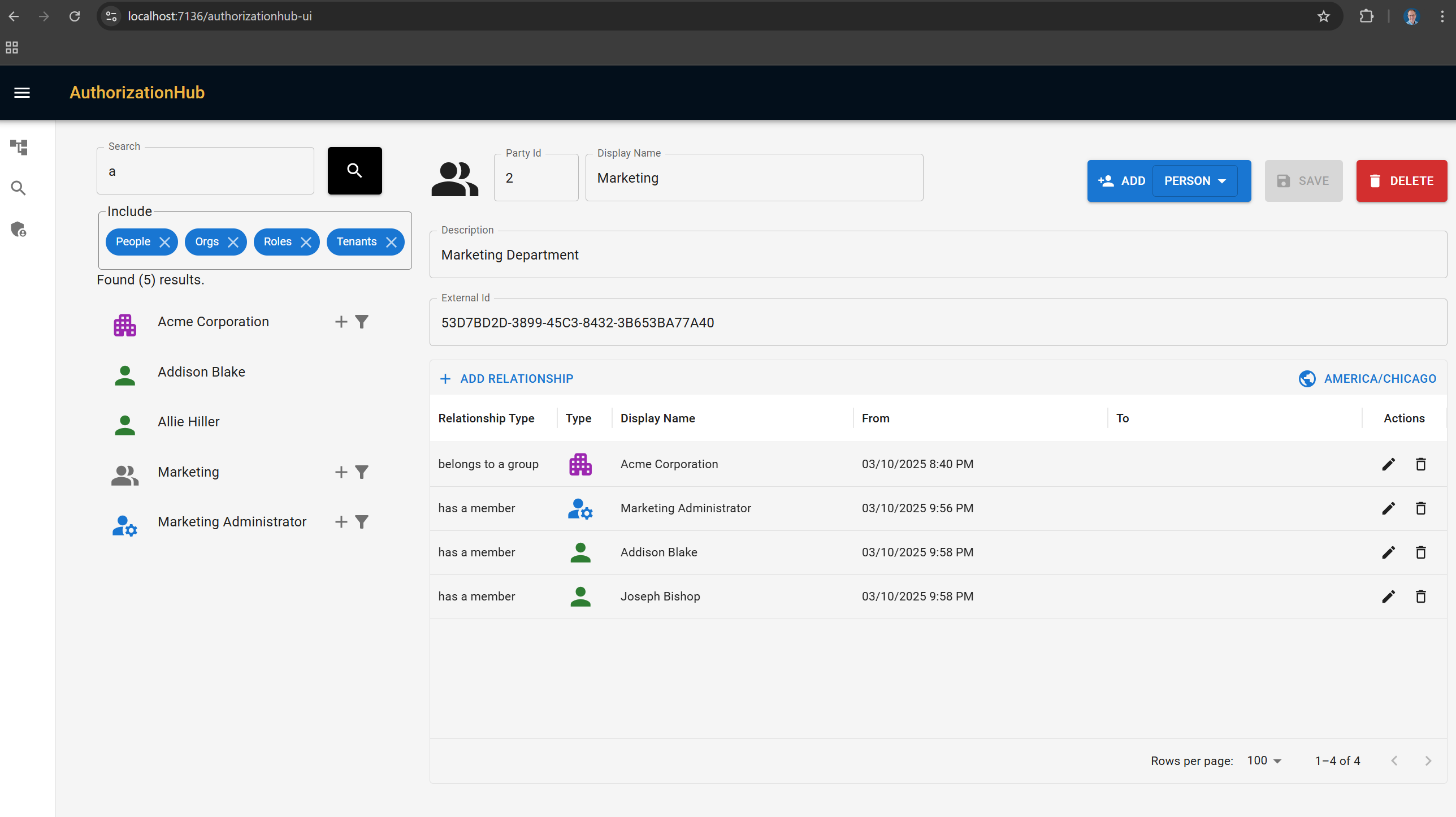Go to previous page of relationships
1456x817 pixels.
click(x=1394, y=761)
